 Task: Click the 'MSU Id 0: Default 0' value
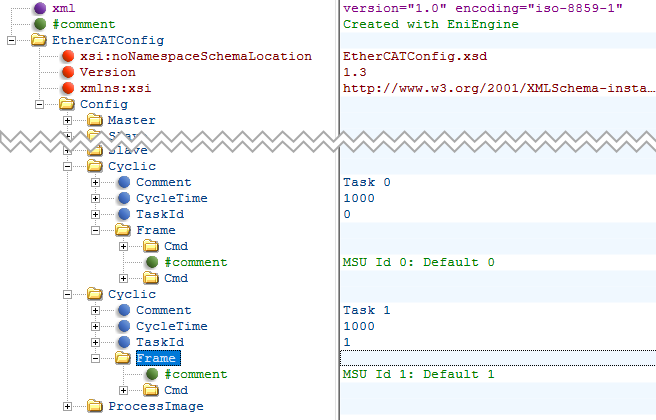click(418, 262)
